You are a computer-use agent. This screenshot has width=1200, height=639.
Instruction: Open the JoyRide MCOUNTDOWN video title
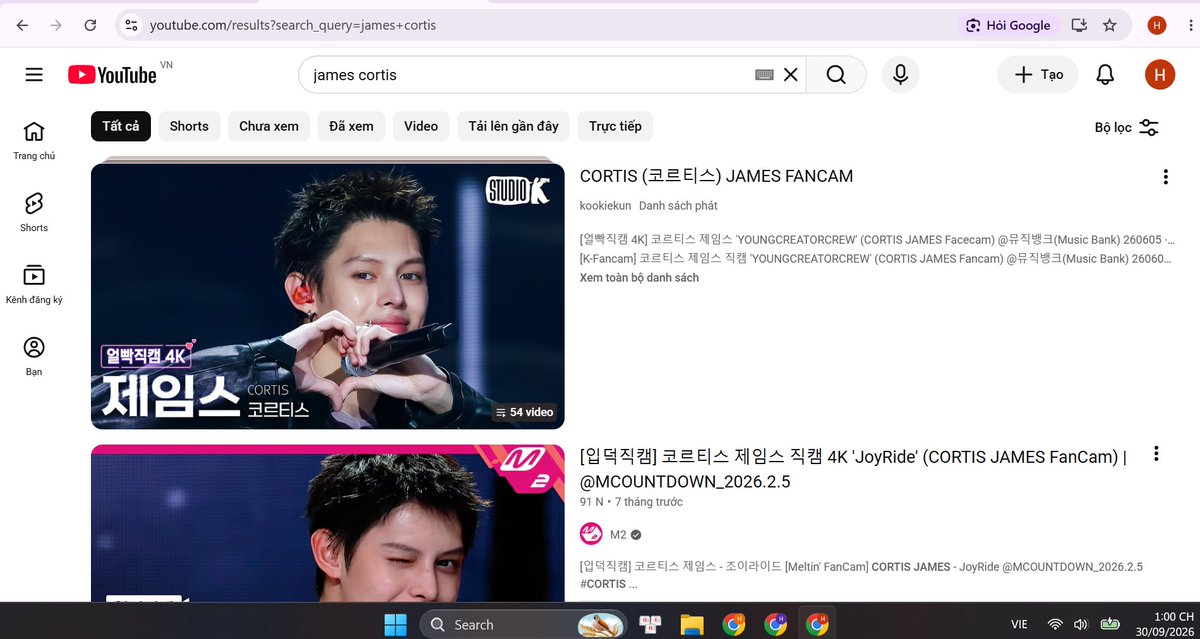tap(853, 468)
